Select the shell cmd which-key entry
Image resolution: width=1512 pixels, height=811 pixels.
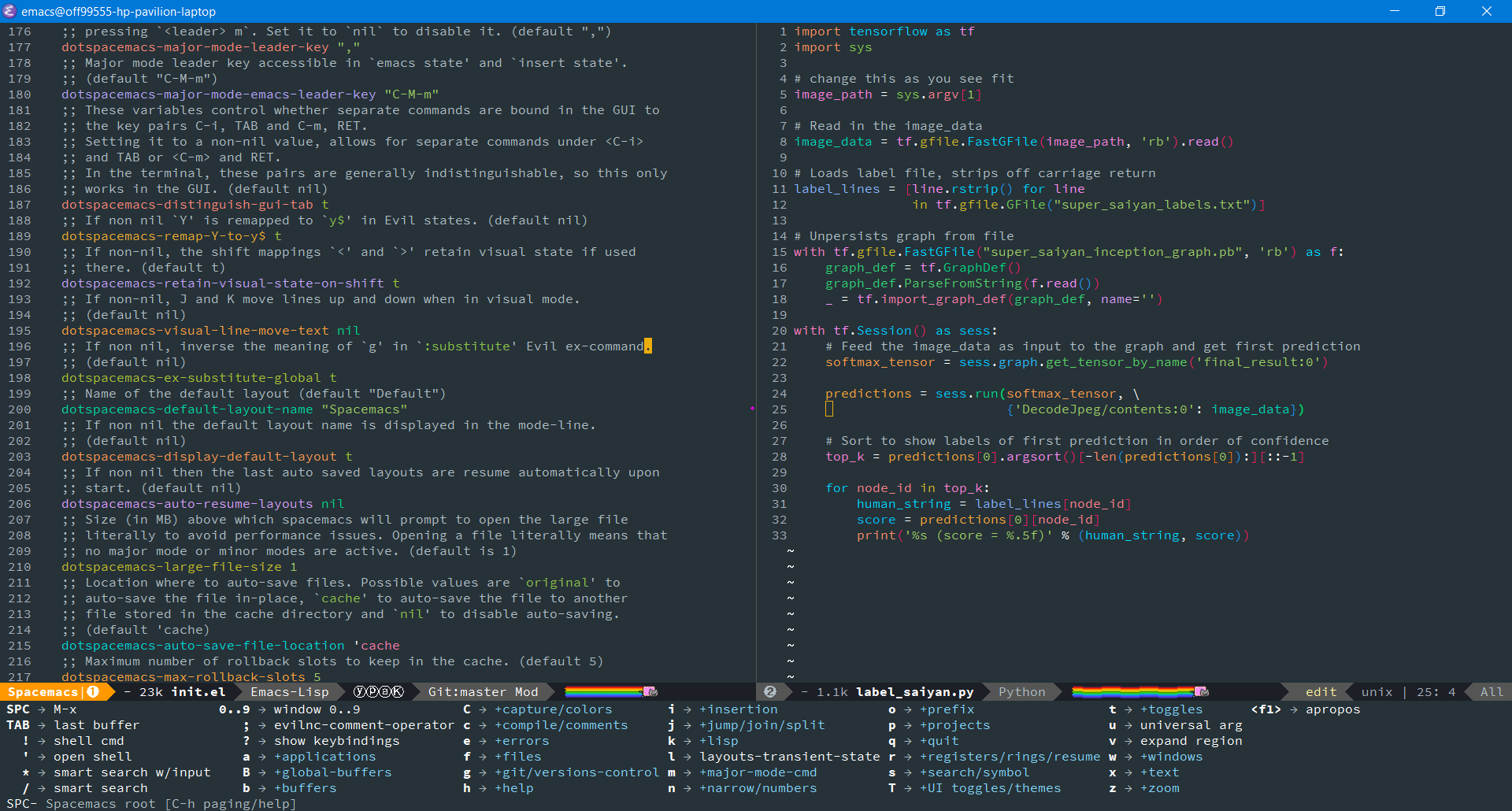coord(88,741)
